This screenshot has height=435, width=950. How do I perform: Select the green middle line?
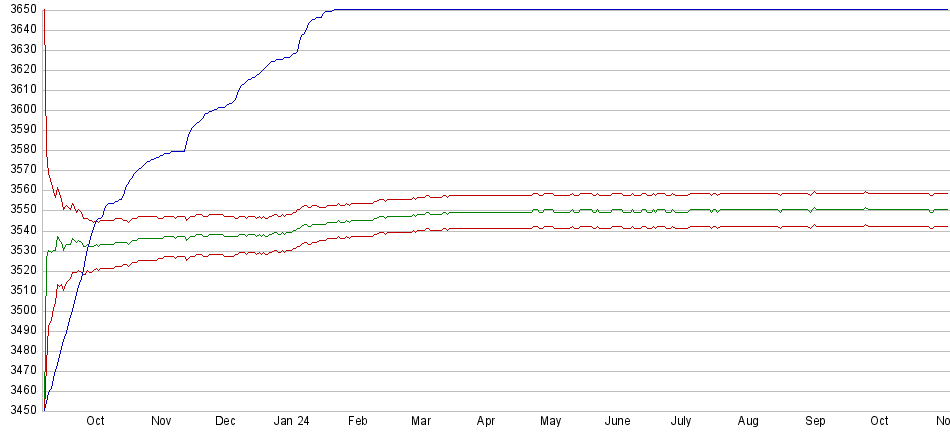pyautogui.click(x=600, y=211)
